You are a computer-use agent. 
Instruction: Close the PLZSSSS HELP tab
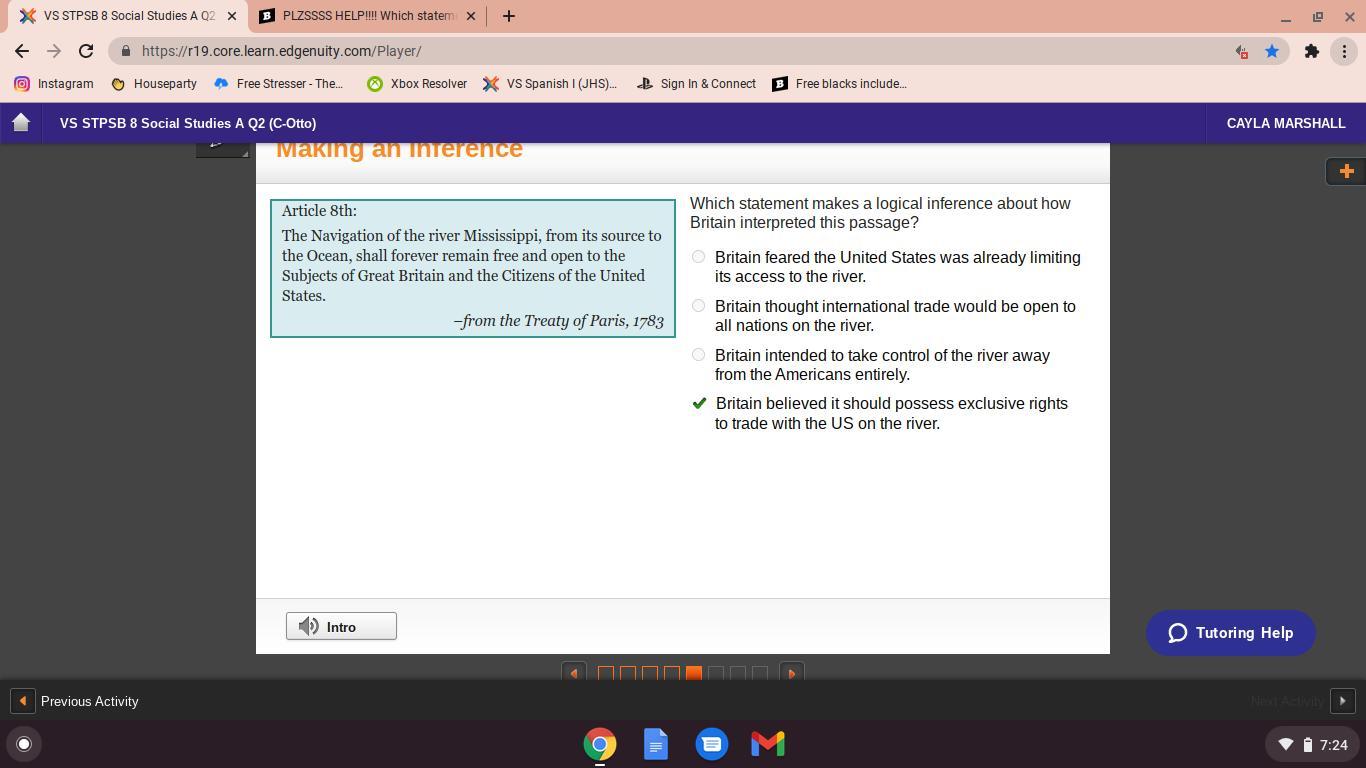(471, 16)
